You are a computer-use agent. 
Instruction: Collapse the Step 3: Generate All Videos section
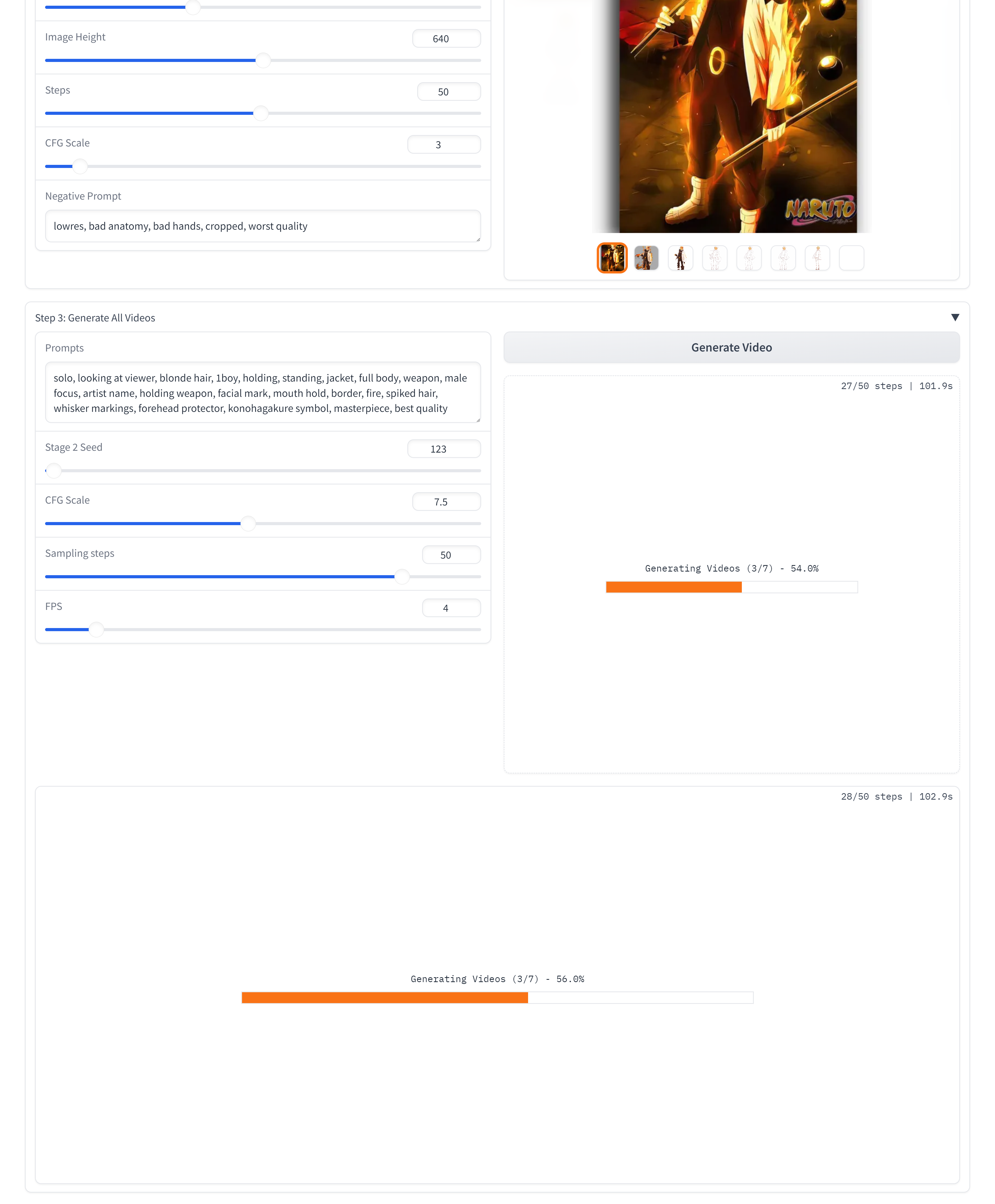pyautogui.click(x=955, y=317)
